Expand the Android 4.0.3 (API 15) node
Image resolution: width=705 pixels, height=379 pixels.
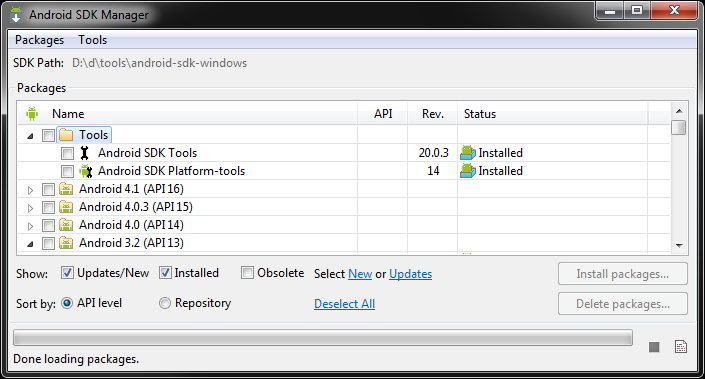click(x=30, y=208)
